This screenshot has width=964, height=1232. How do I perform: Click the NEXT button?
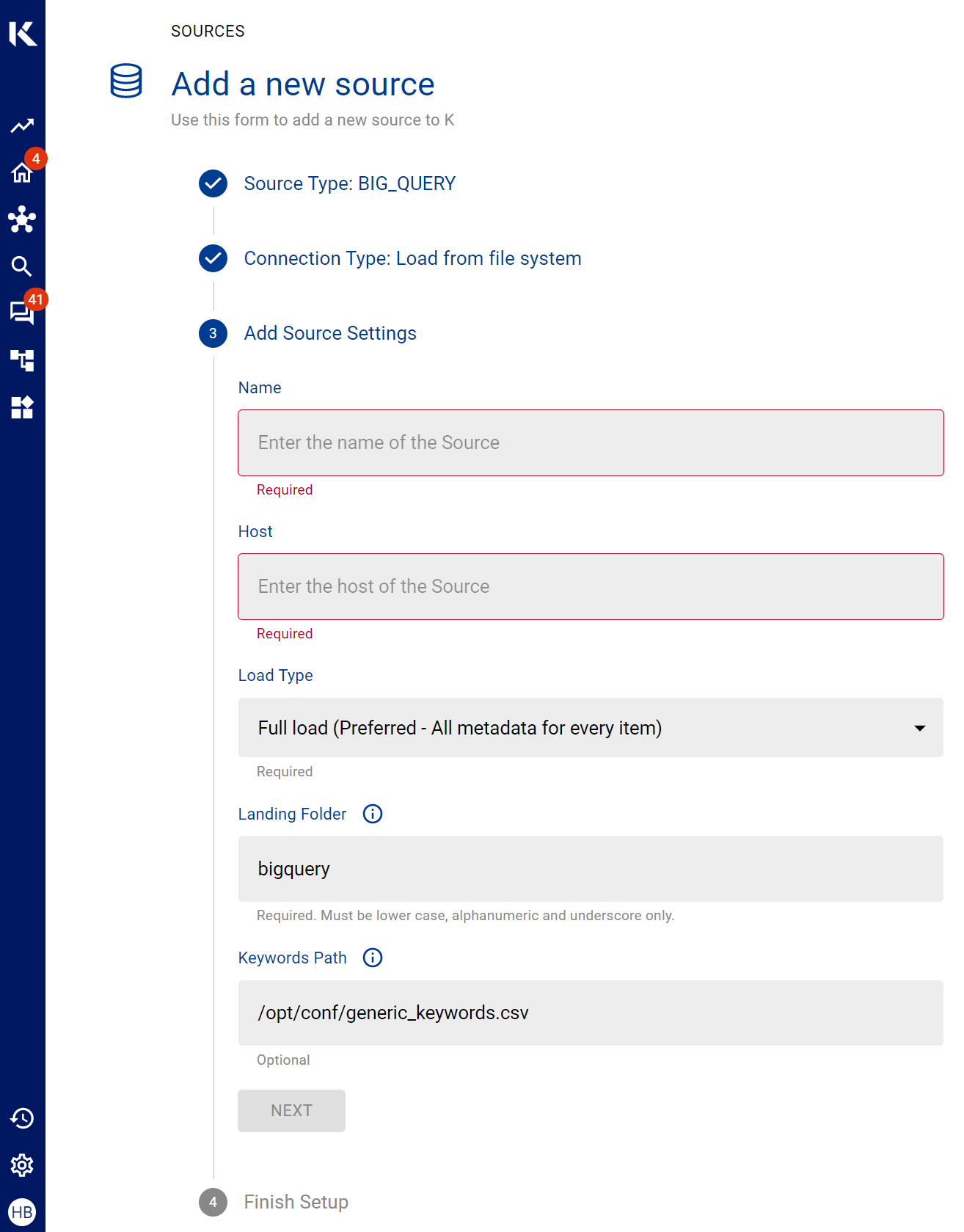coord(291,1110)
